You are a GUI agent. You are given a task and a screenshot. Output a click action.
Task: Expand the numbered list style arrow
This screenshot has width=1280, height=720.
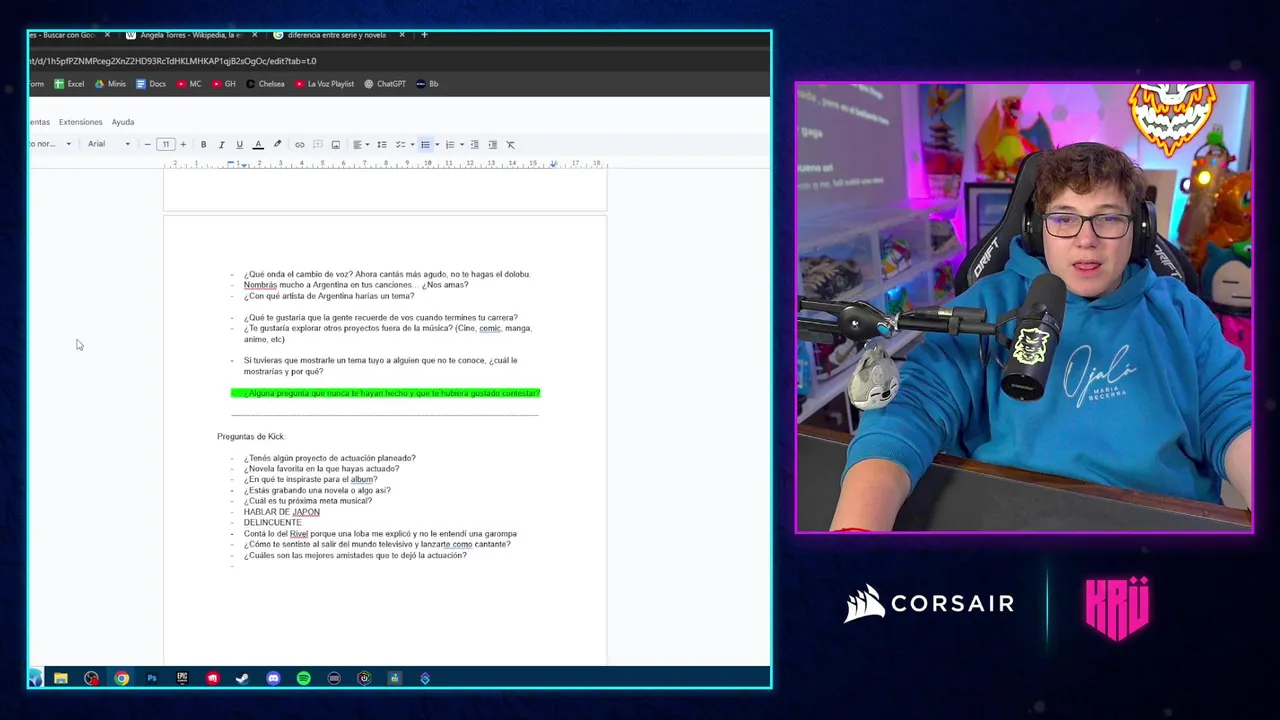[x=461, y=144]
